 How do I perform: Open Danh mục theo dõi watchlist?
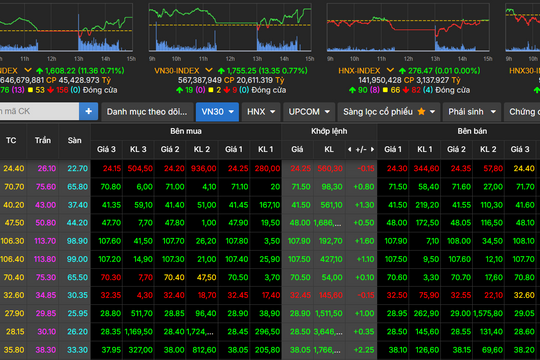[x=147, y=112]
